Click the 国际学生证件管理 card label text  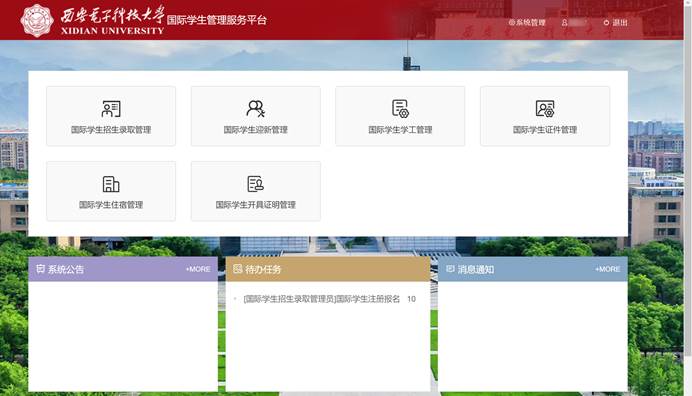click(x=545, y=130)
